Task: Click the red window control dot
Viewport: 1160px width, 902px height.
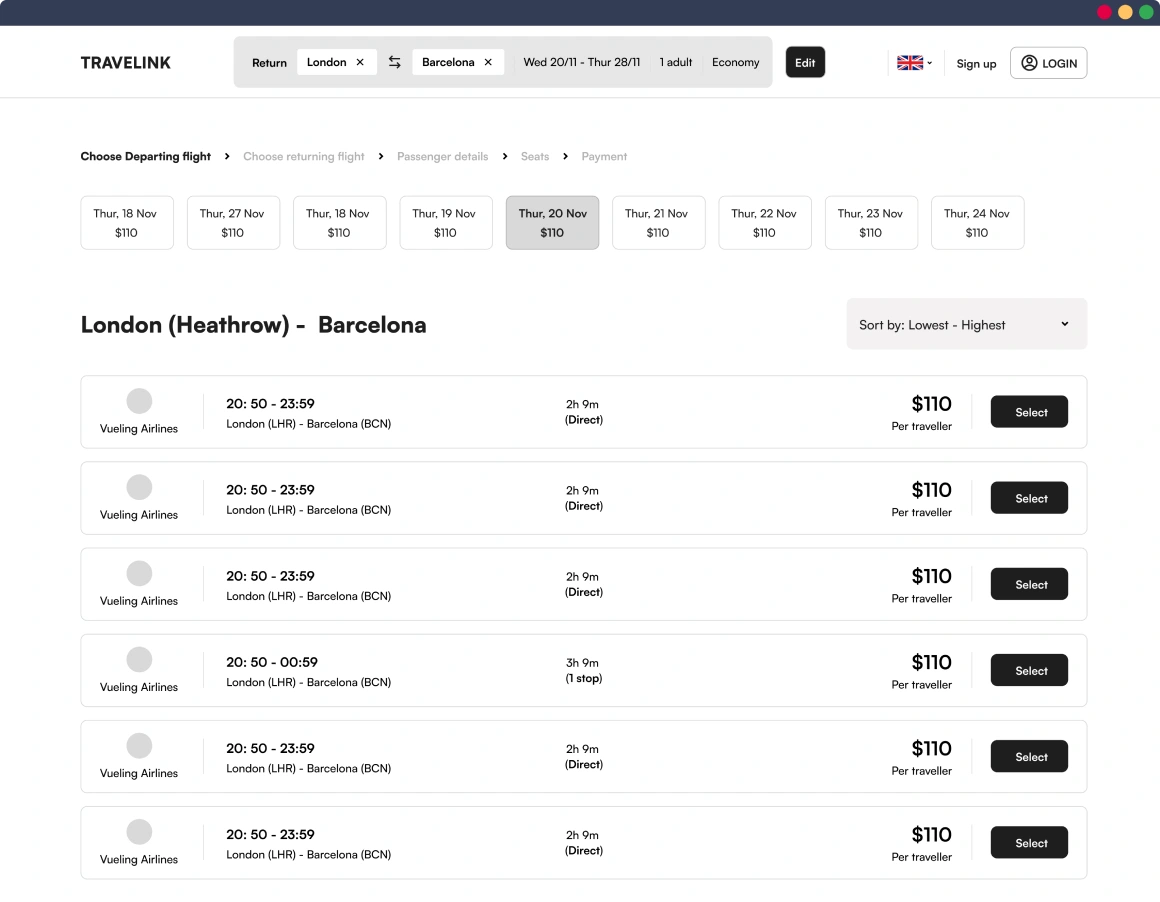Action: pos(1105,12)
